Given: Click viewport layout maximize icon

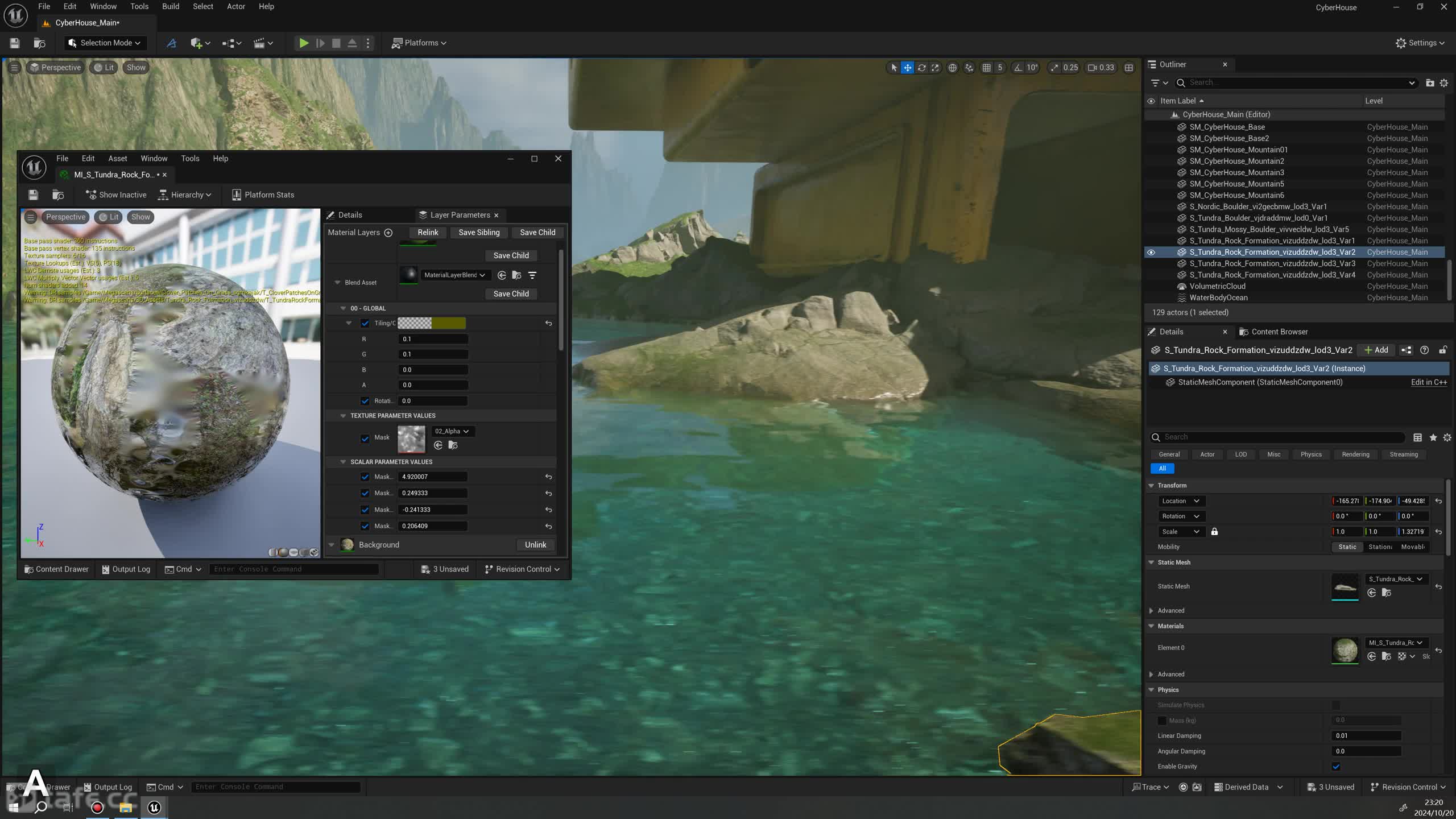Looking at the screenshot, I should coord(1129,67).
